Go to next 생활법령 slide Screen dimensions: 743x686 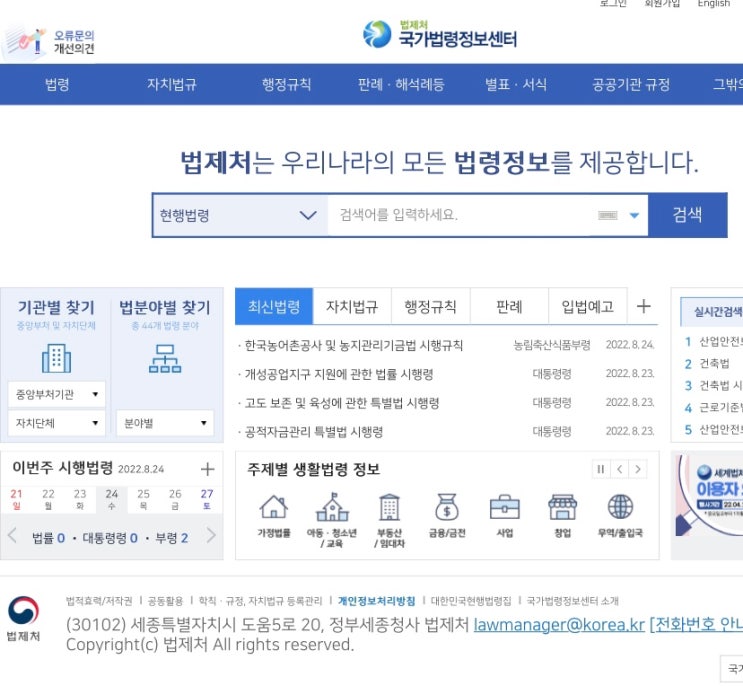[638, 469]
